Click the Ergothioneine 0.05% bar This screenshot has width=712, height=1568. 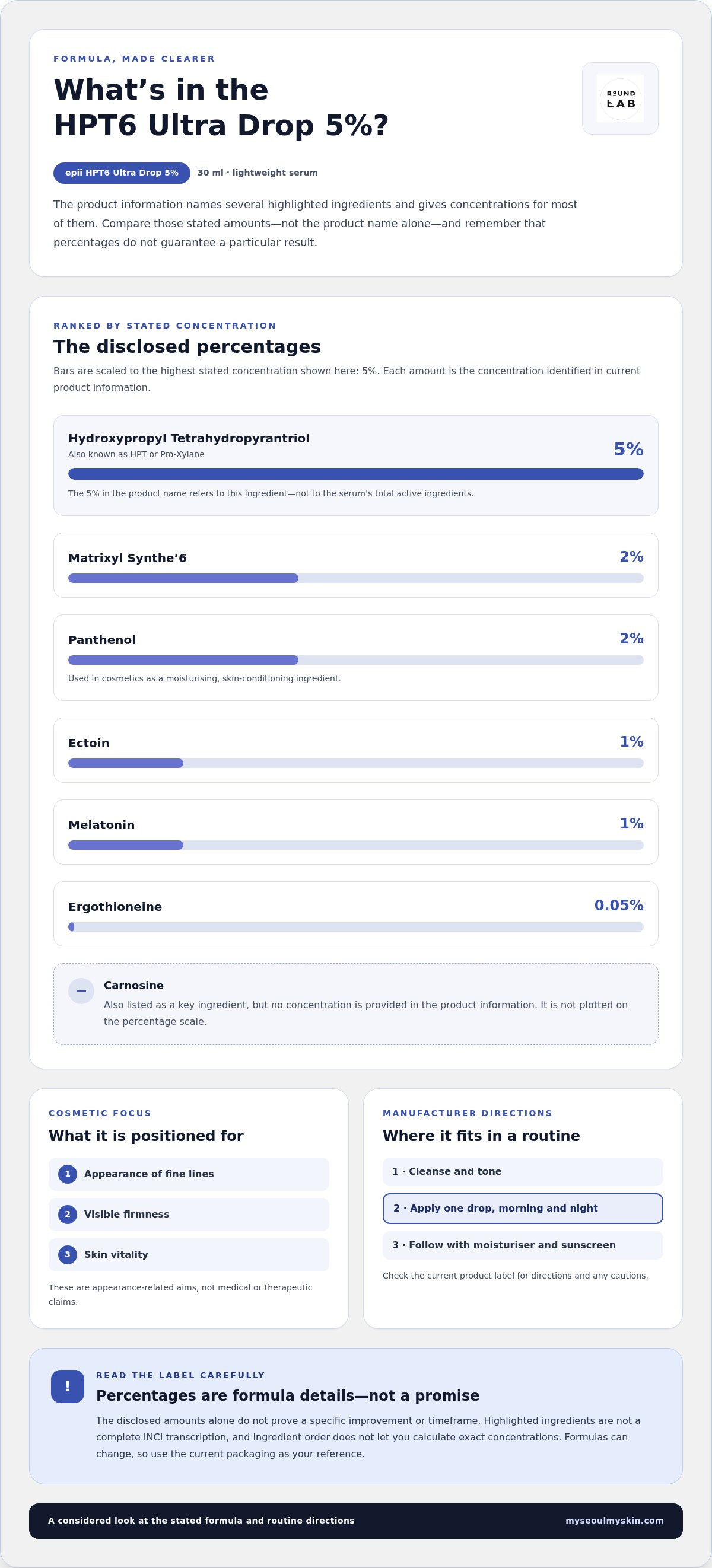[355, 926]
